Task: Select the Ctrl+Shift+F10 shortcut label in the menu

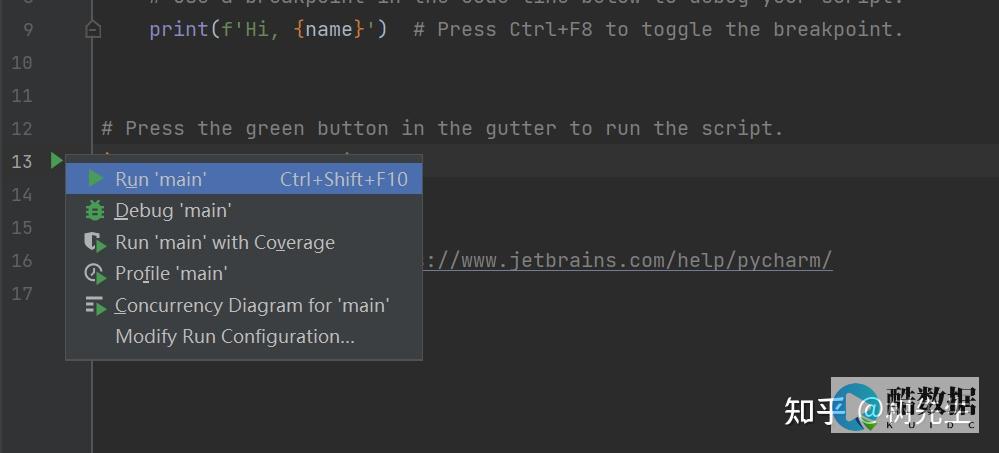Action: (344, 179)
